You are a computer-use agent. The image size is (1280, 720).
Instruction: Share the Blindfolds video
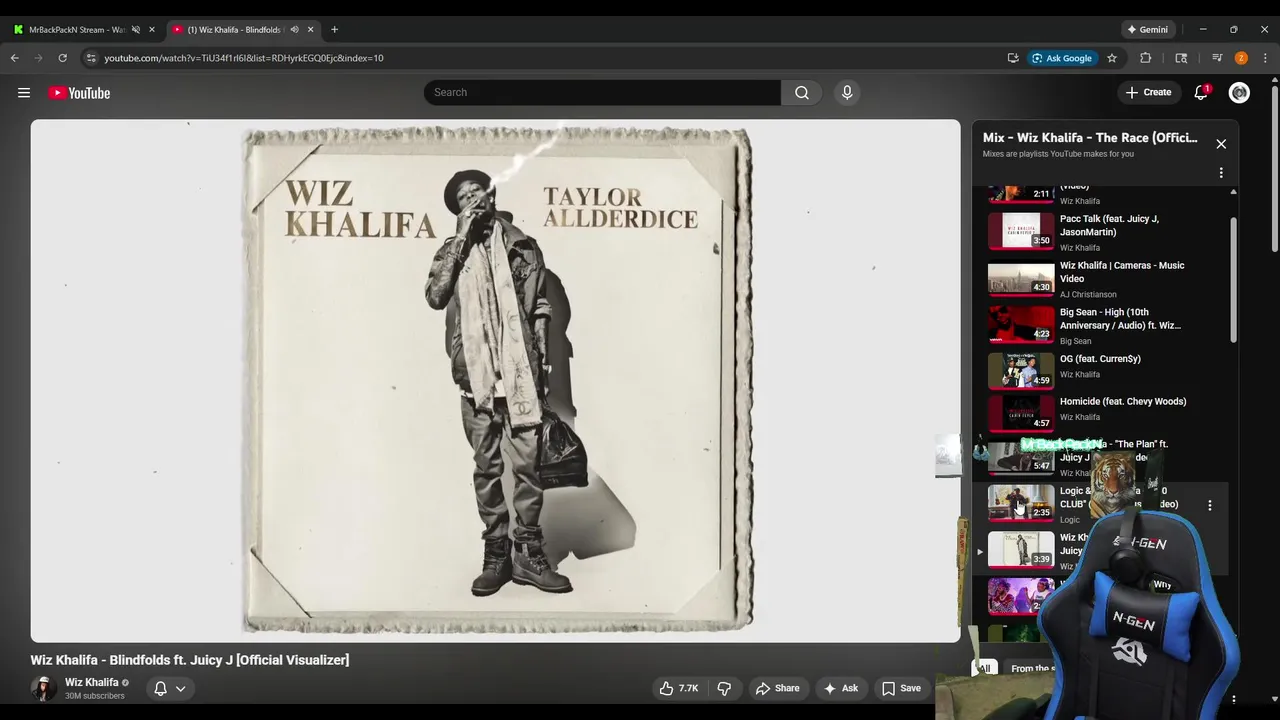pos(777,688)
